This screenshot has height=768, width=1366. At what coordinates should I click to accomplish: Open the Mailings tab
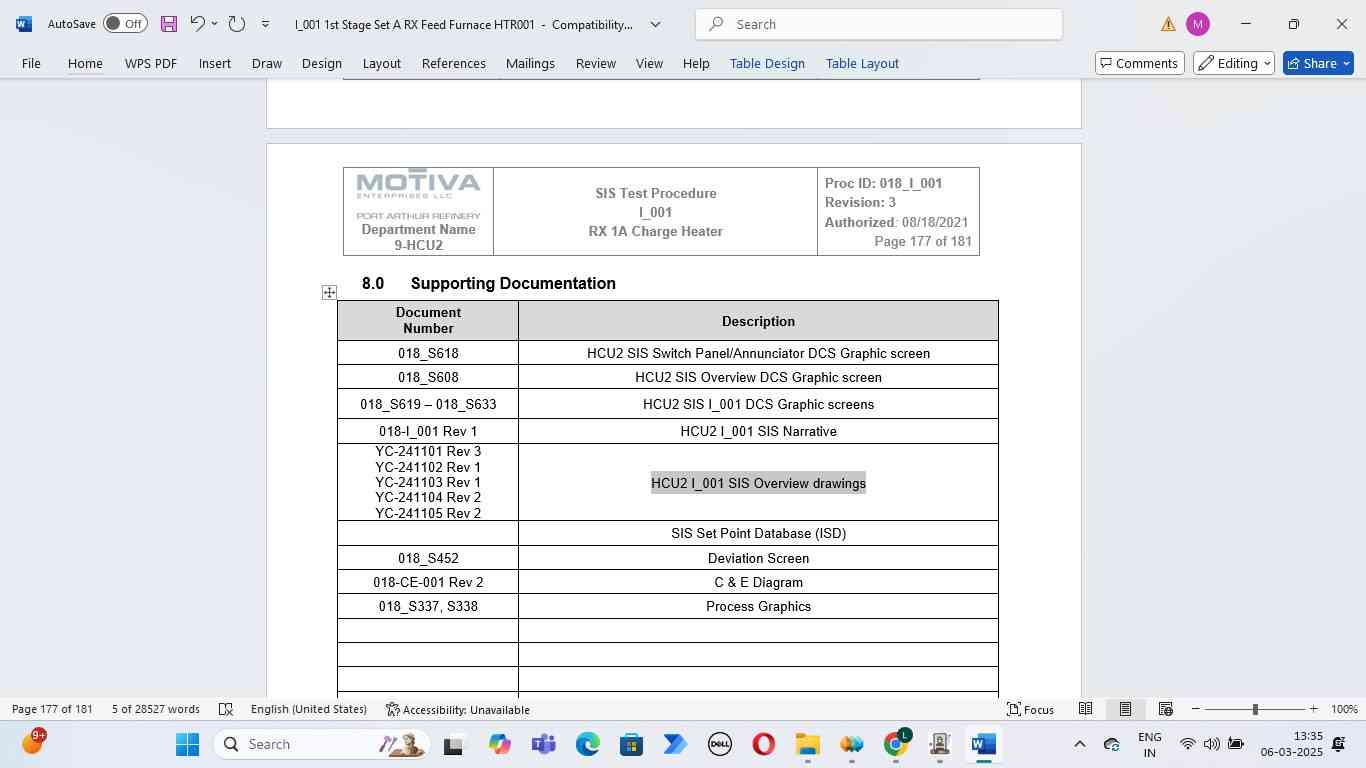(x=530, y=63)
